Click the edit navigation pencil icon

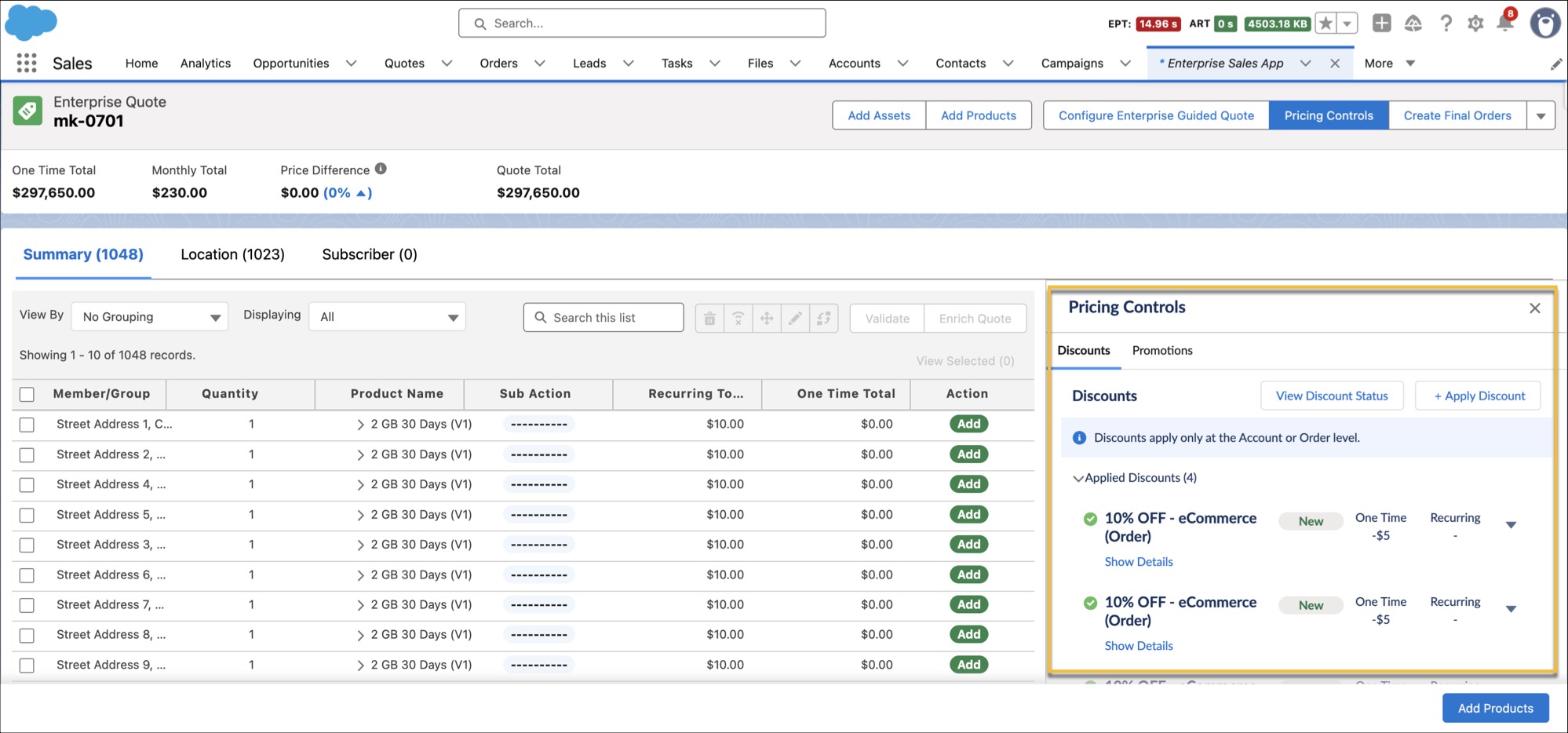[x=1556, y=64]
